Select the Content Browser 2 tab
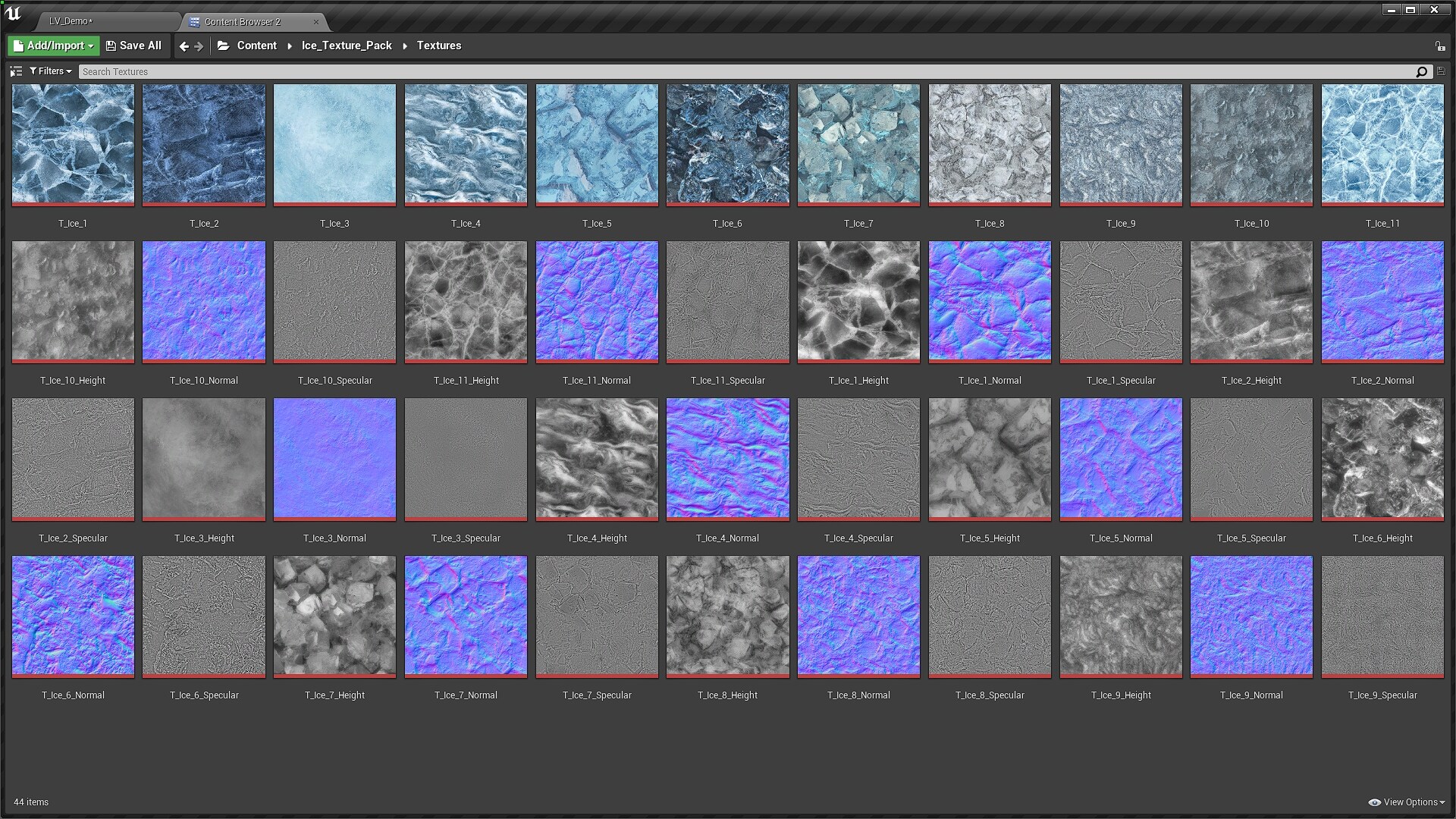Screen dimensions: 1456x819 point(243,22)
